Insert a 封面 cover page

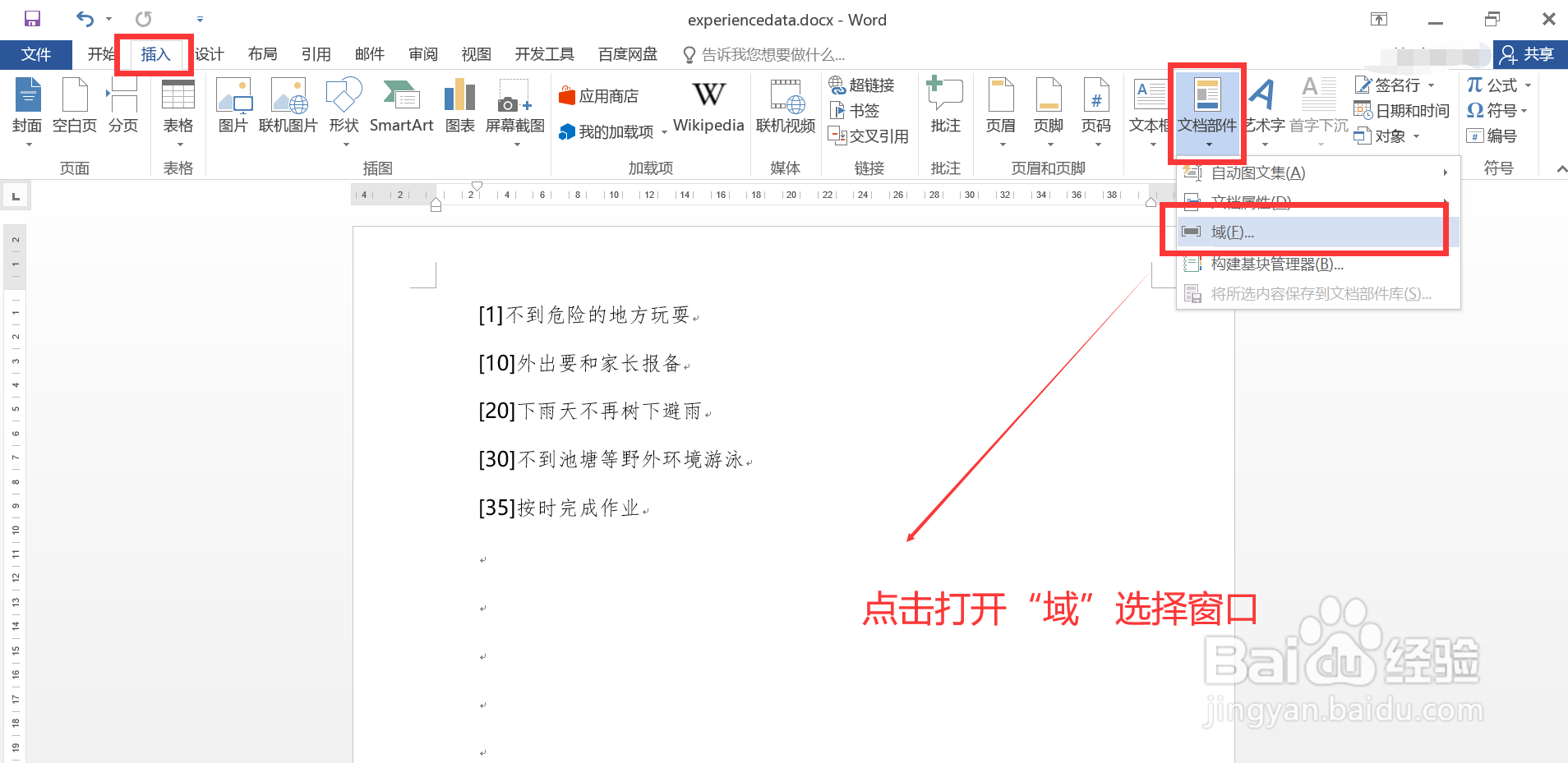coord(27,112)
